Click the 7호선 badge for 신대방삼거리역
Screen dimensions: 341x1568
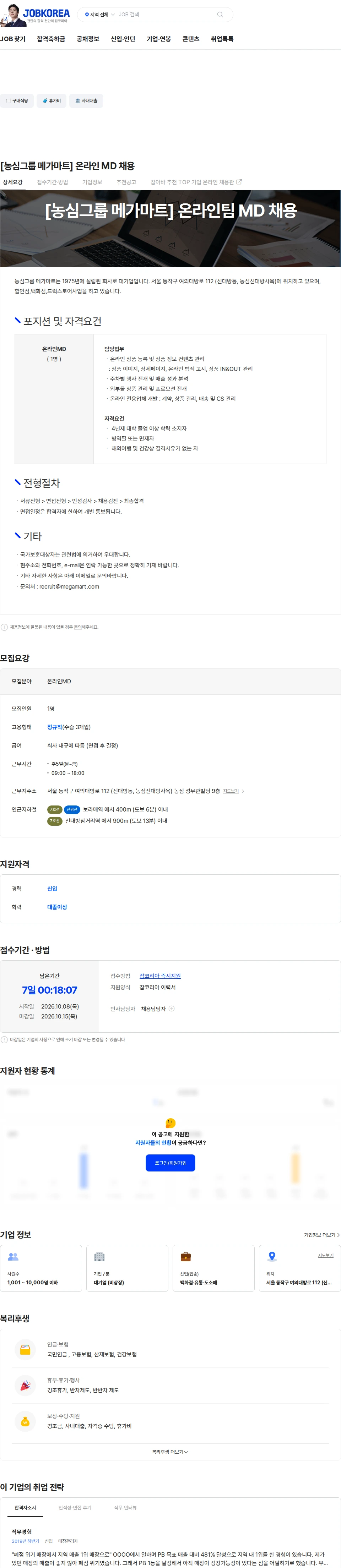point(55,821)
